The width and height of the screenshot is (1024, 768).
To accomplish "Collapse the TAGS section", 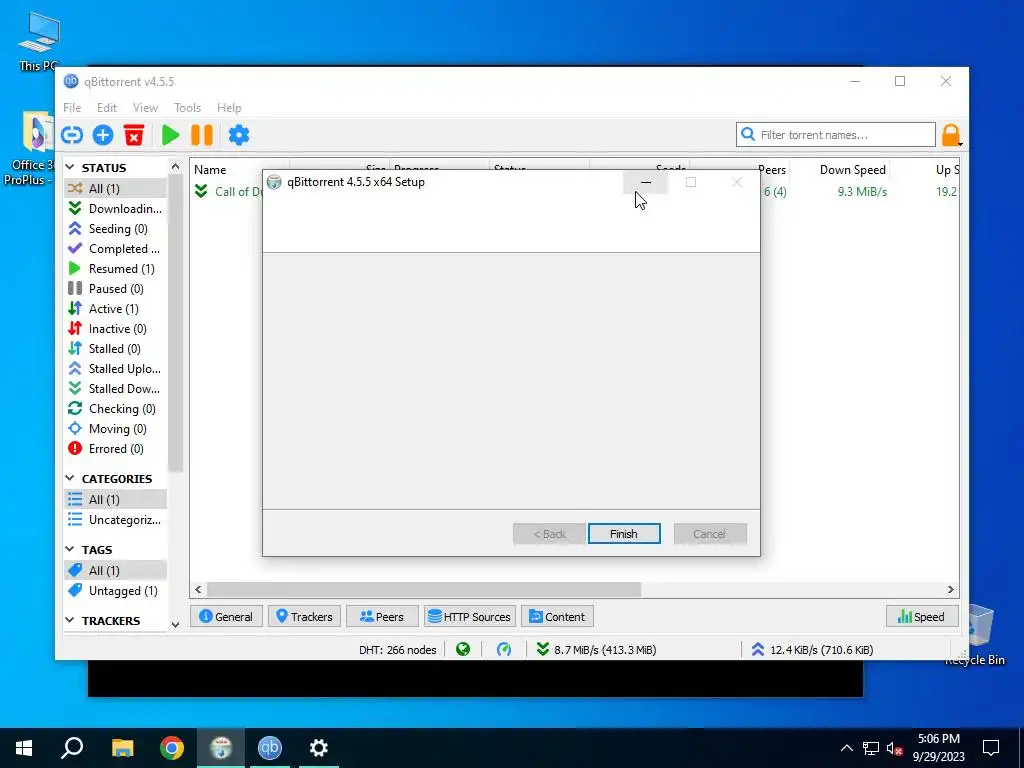I will 70,550.
